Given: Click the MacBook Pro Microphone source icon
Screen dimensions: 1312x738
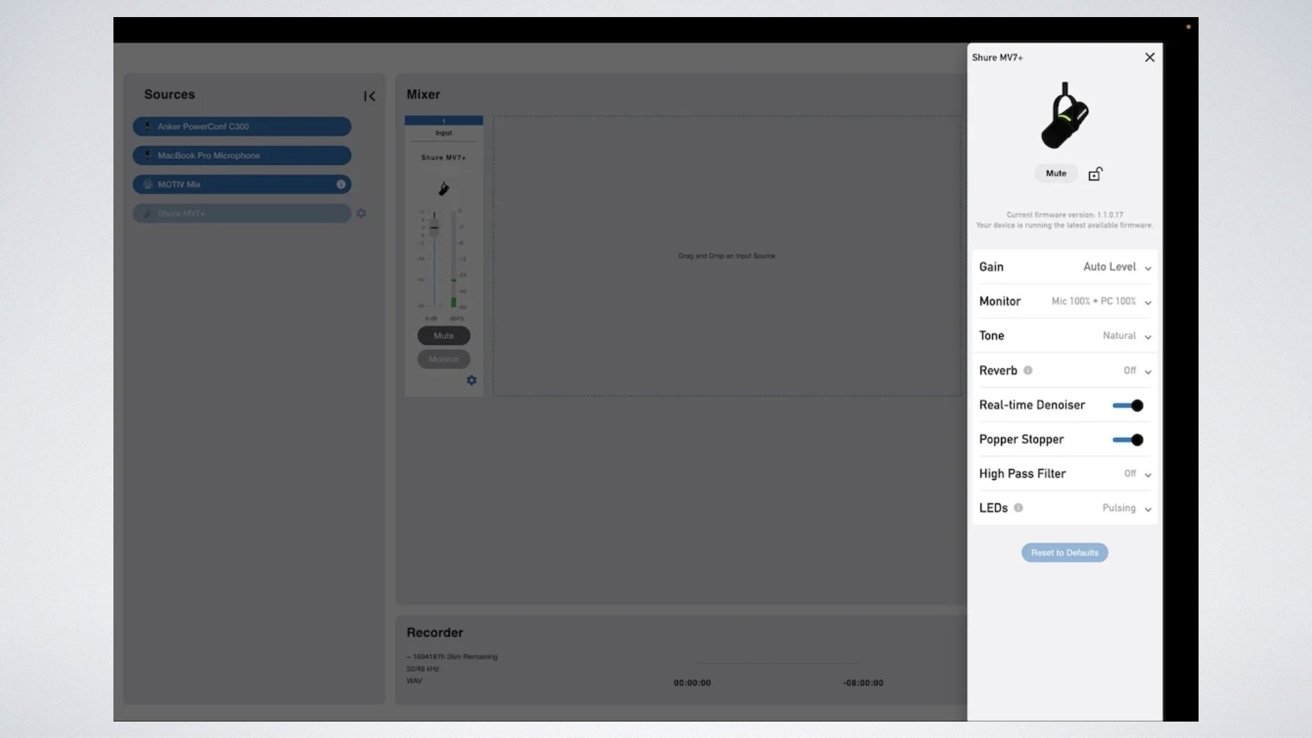Looking at the screenshot, I should click(x=147, y=156).
